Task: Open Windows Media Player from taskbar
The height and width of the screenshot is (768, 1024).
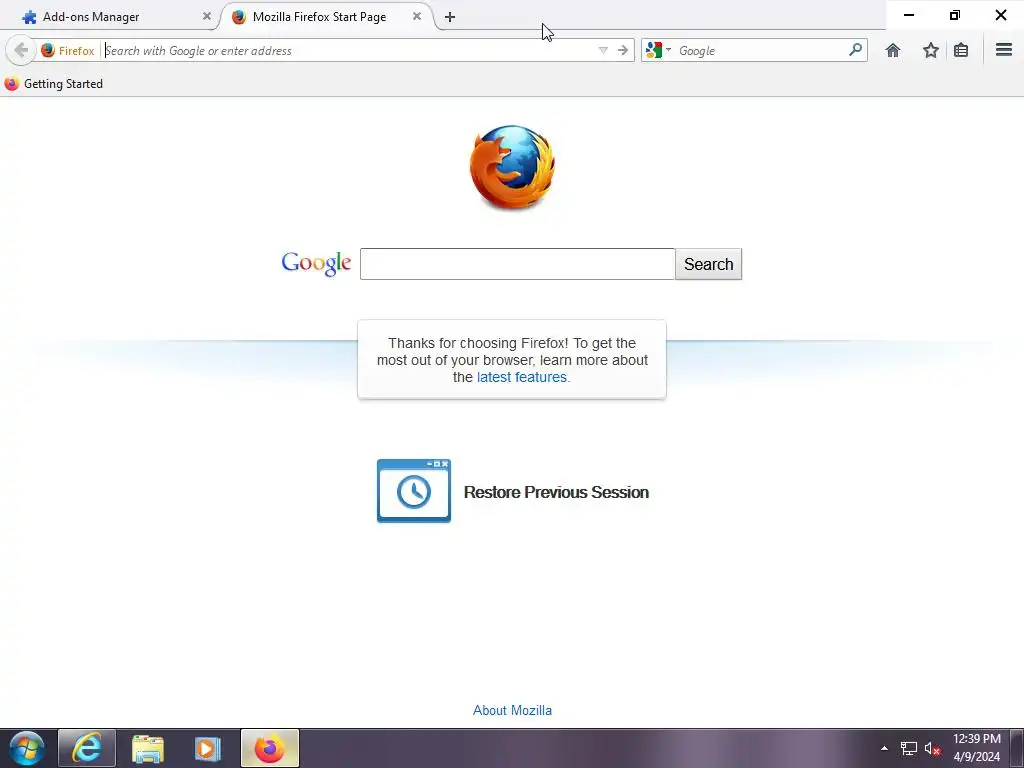Action: point(208,748)
